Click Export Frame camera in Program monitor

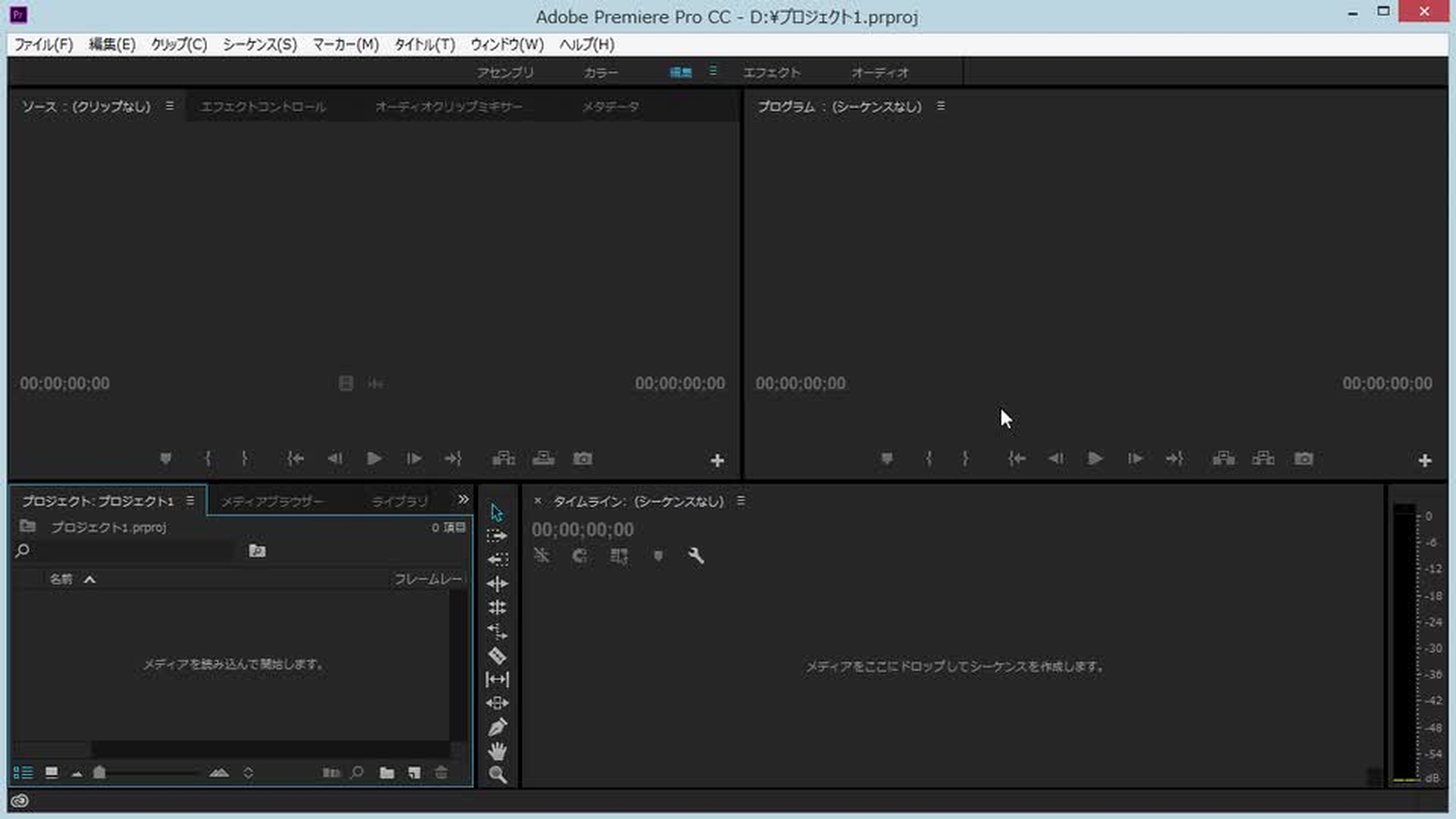1303,459
